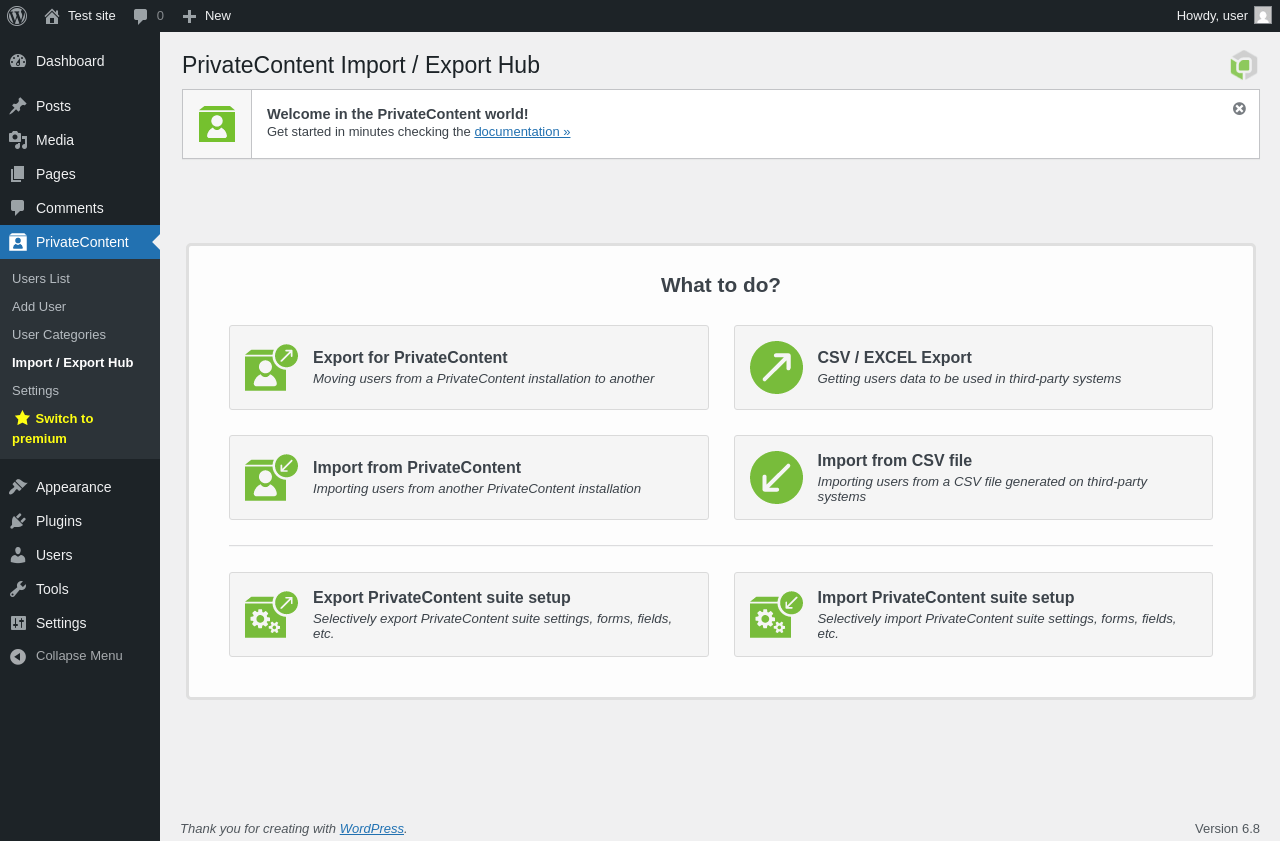The image size is (1280, 841).
Task: Open the Plugins menu in sidebar
Action: click(59, 521)
